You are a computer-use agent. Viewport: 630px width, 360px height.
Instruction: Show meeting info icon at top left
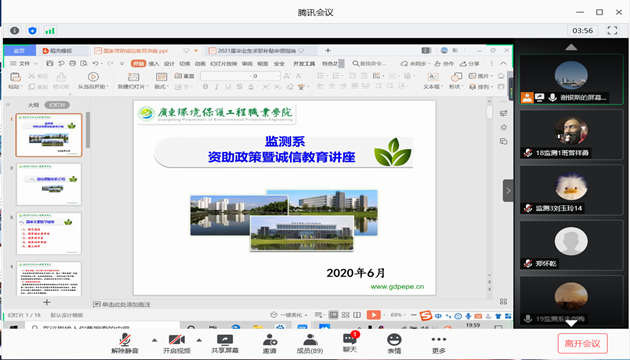pyautogui.click(x=14, y=31)
